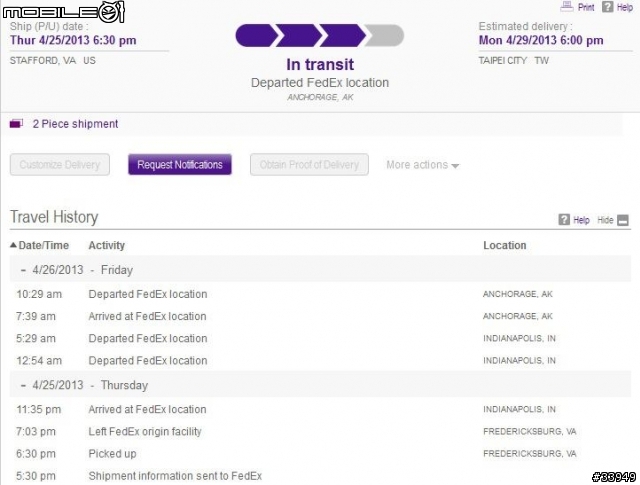The height and width of the screenshot is (485, 640).
Task: Click the In transit status heading
Action: click(320, 65)
